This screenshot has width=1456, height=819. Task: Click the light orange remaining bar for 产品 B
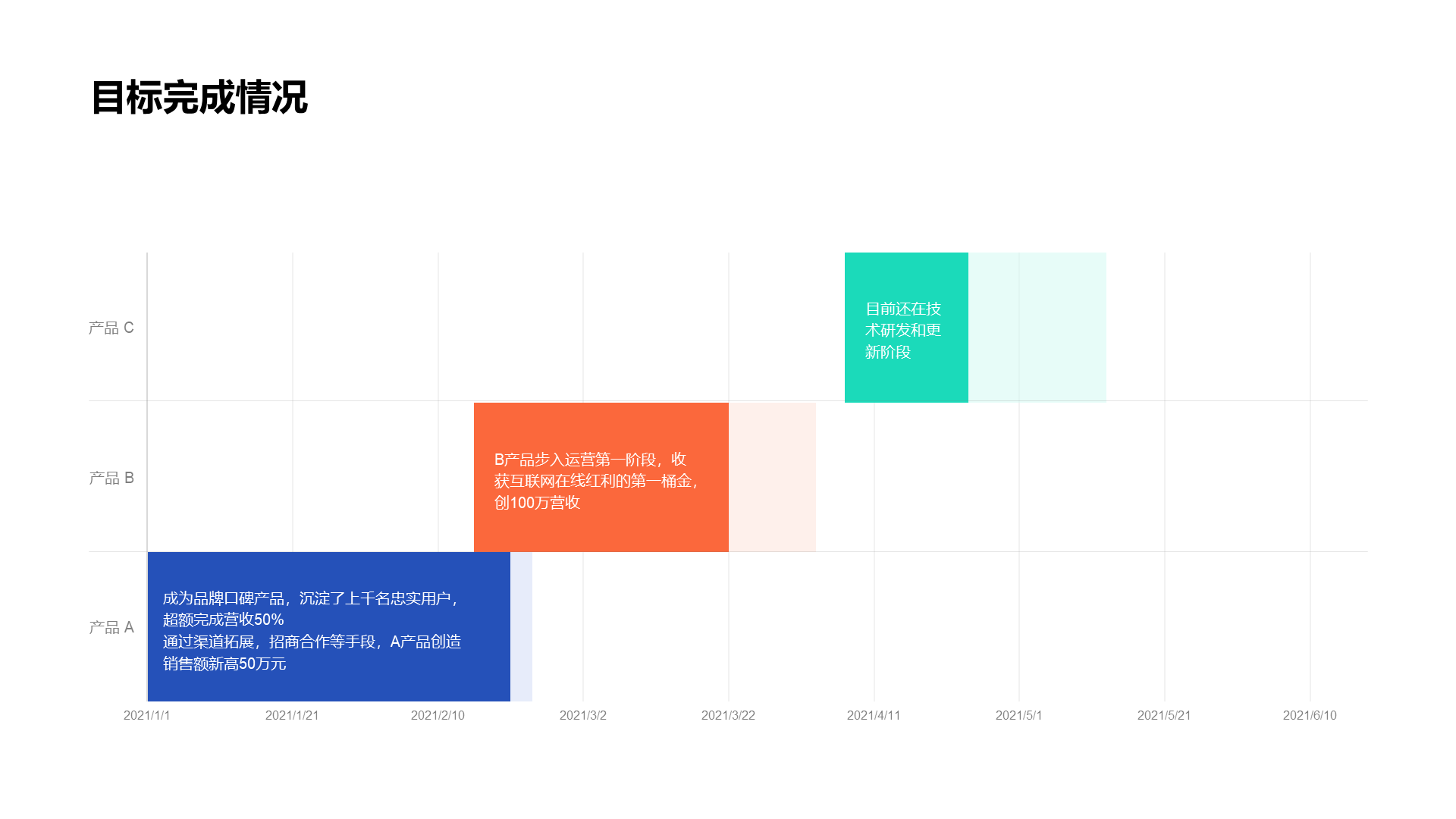pos(772,477)
